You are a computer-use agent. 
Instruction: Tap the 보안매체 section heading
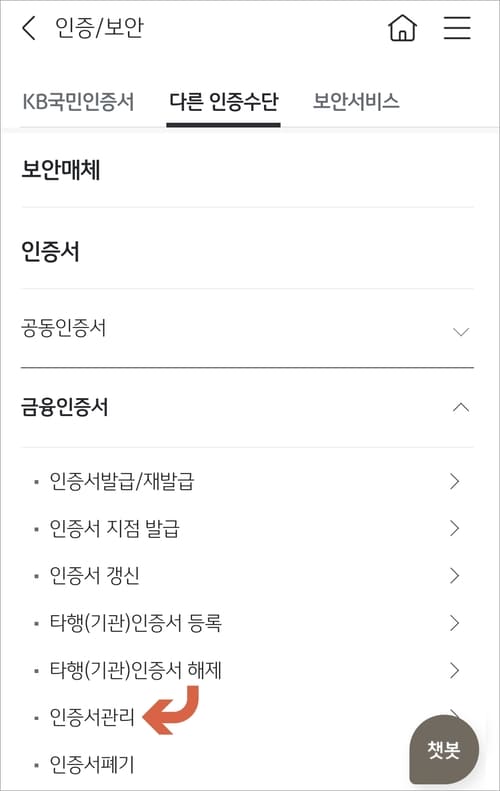[x=61, y=170]
